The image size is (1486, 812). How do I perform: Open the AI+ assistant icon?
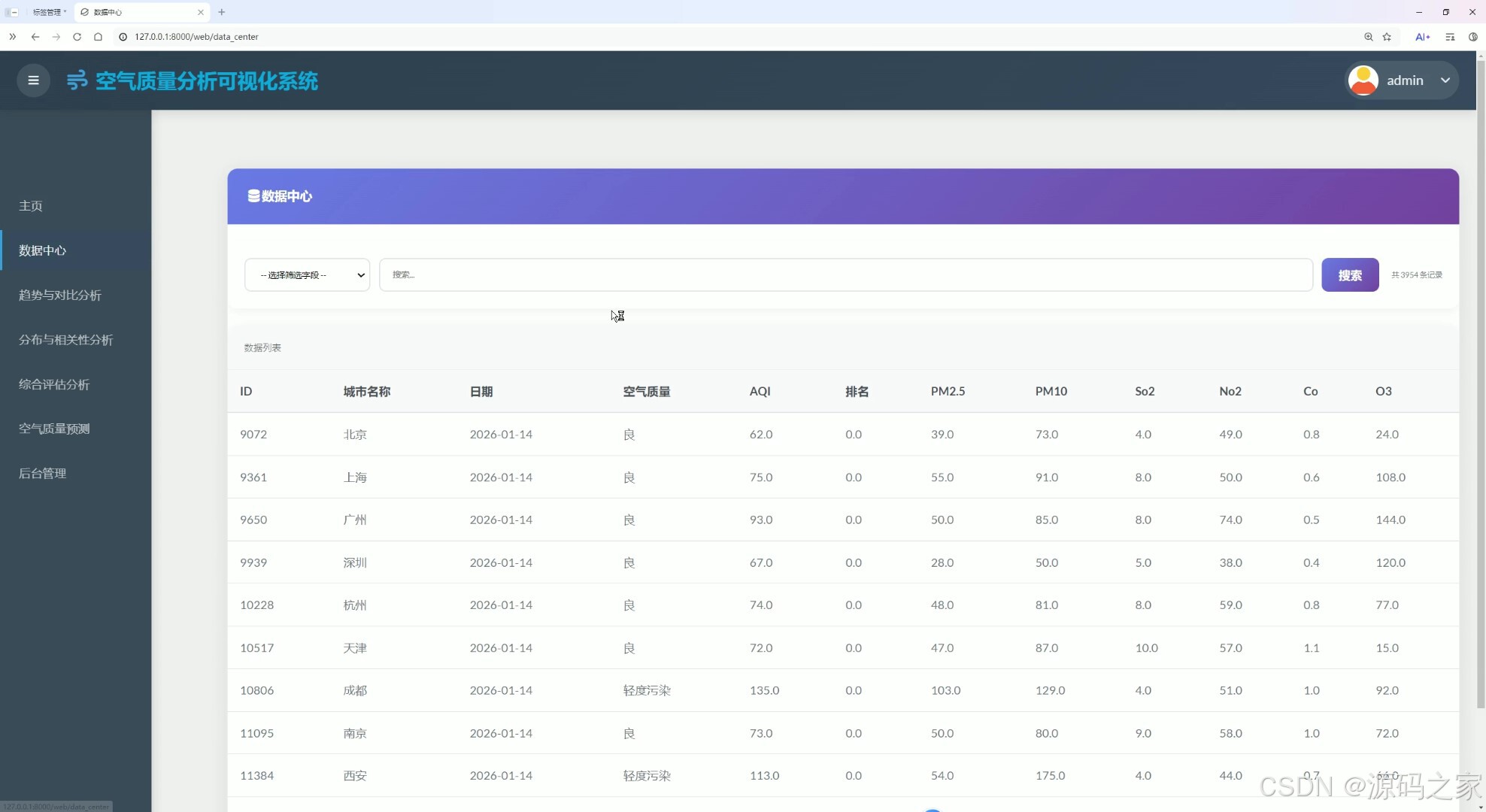tap(1422, 37)
